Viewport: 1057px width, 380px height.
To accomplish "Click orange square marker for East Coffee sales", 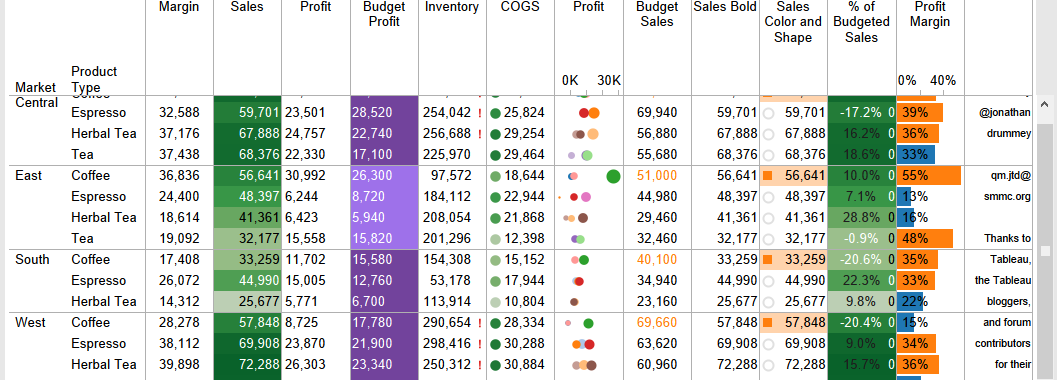I will point(767,177).
